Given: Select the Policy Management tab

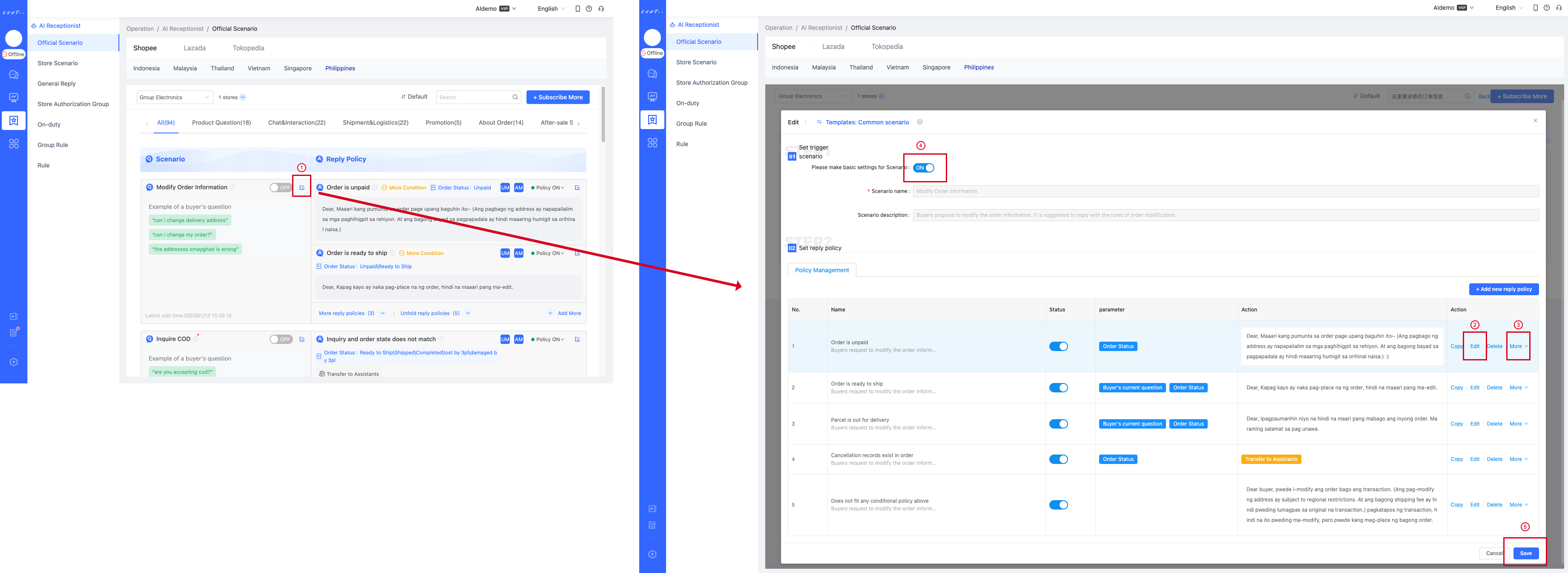Looking at the screenshot, I should (x=822, y=271).
